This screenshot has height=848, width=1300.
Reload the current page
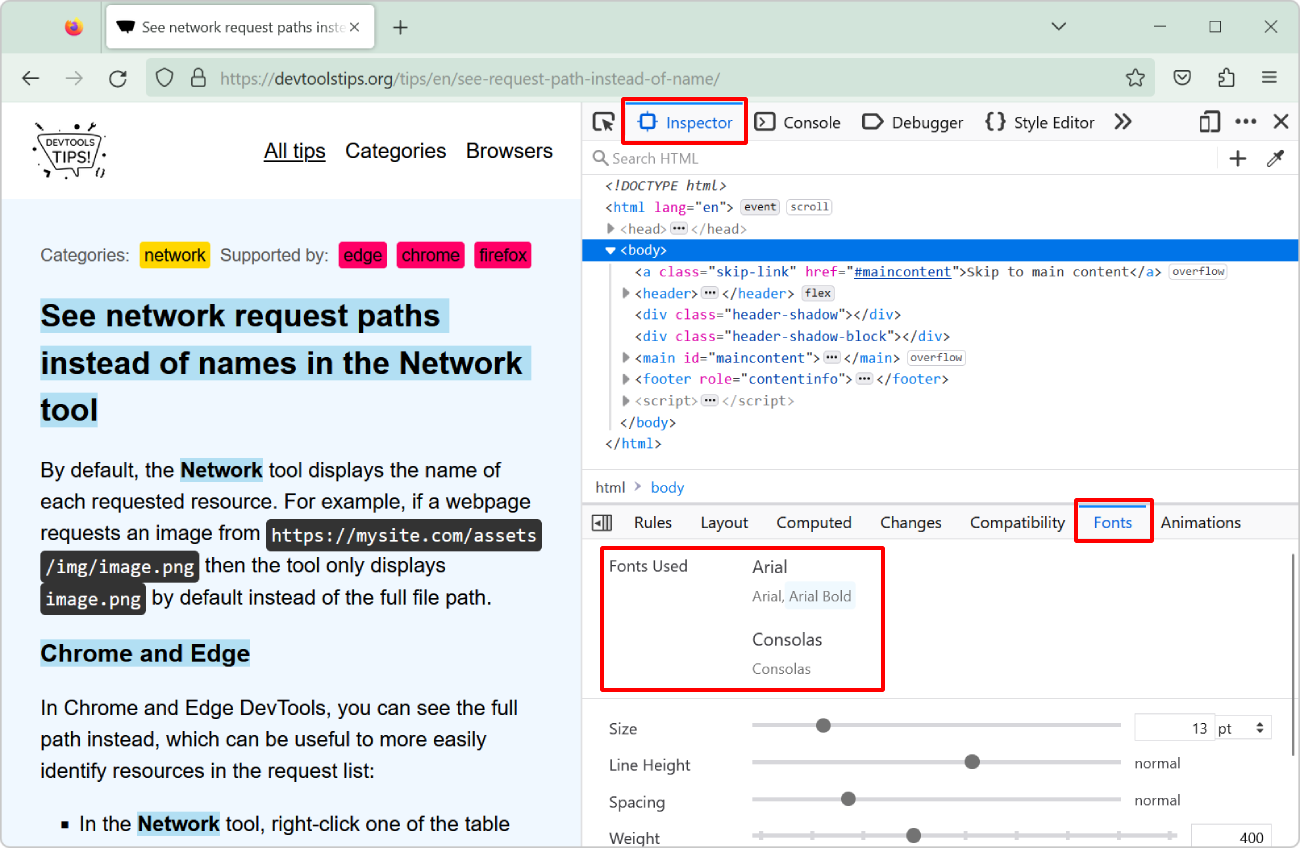point(118,78)
